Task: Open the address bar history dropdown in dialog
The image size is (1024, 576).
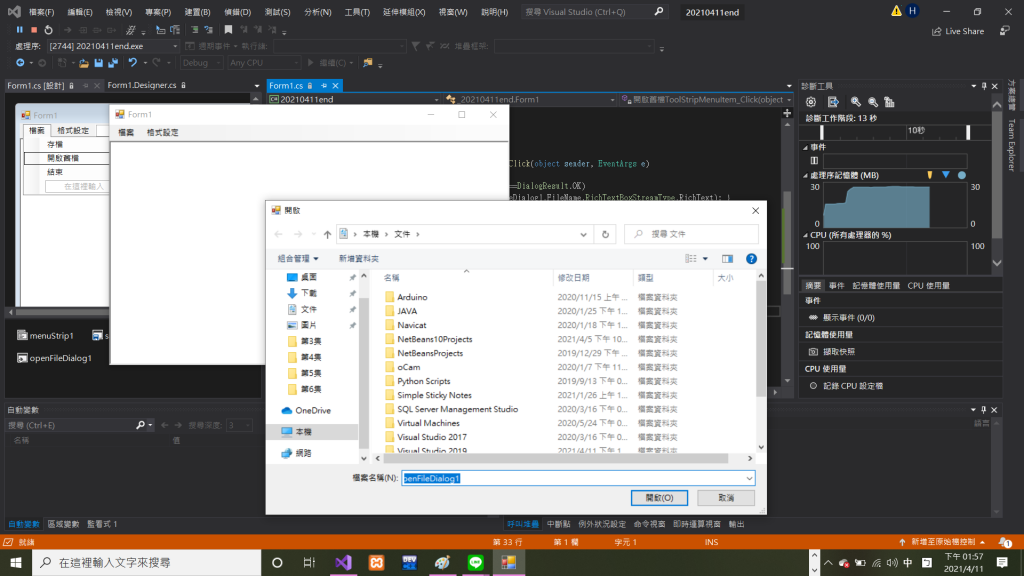Action: click(583, 234)
